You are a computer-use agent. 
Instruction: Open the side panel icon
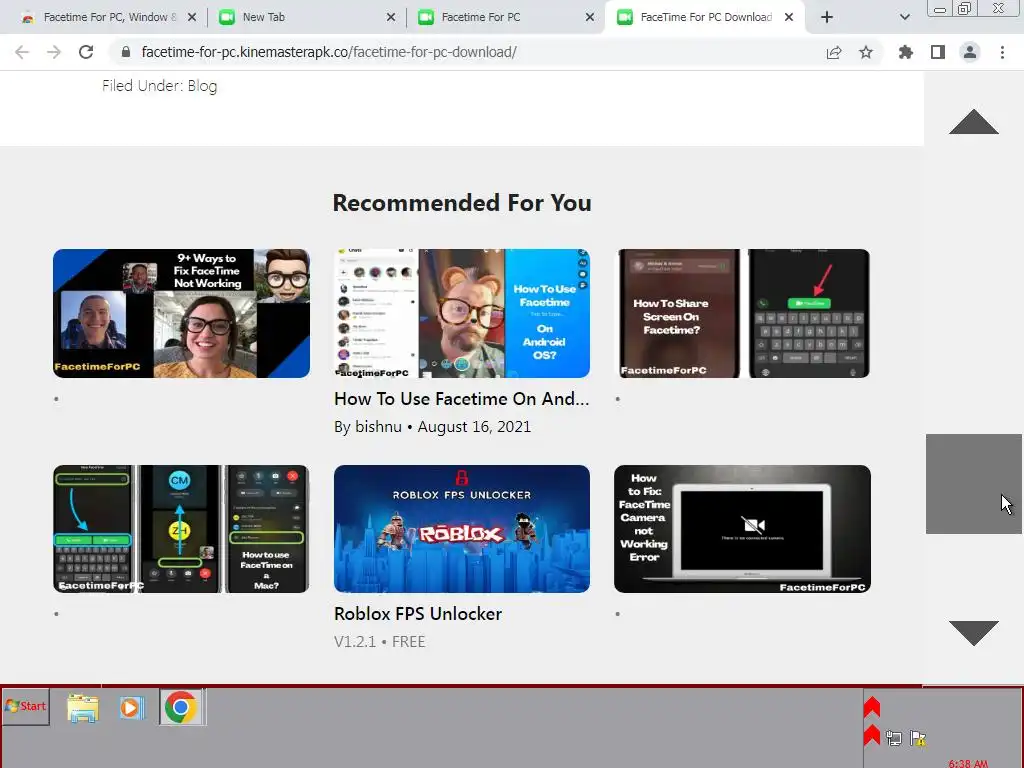click(x=938, y=52)
